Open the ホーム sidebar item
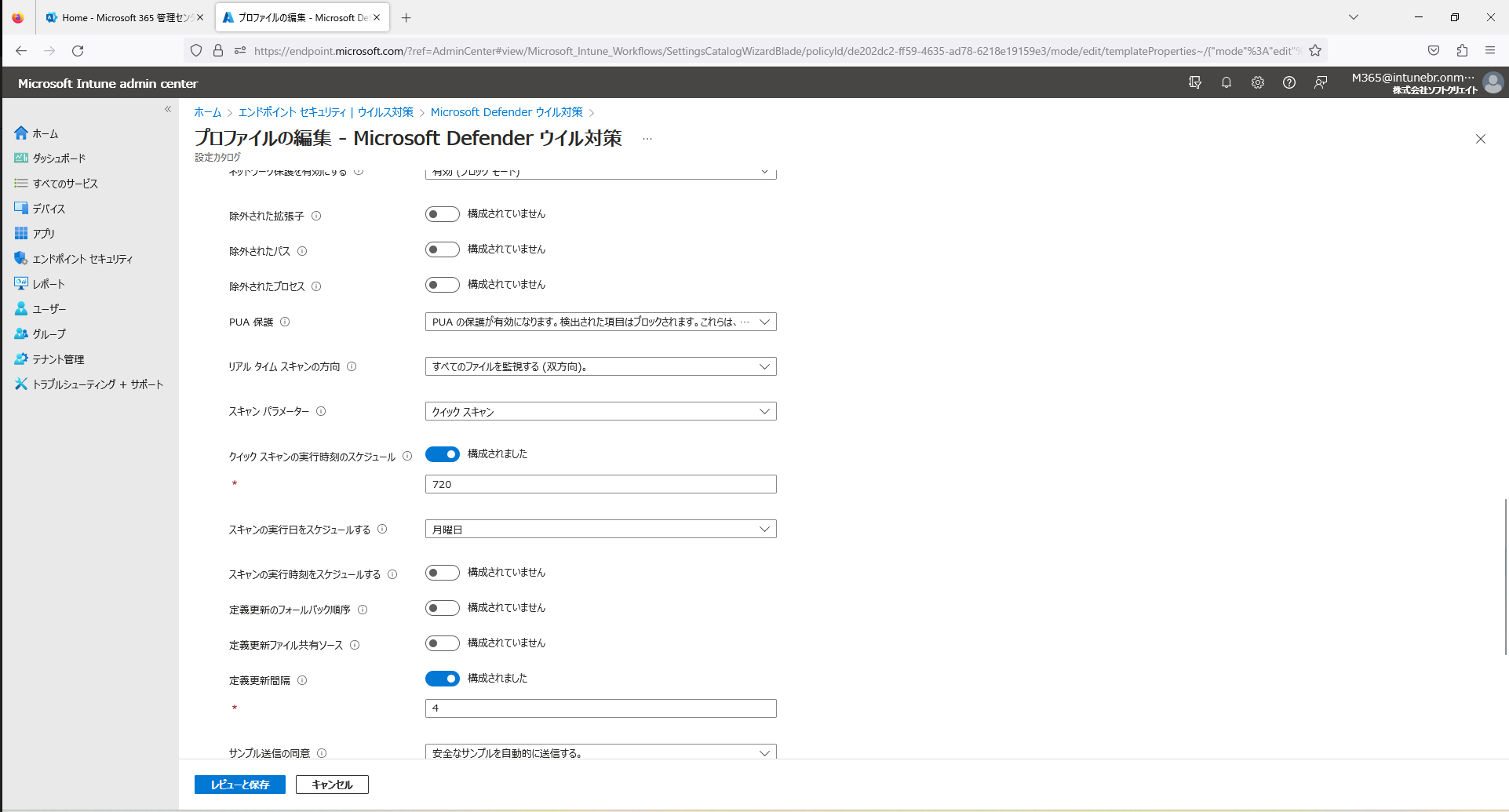The width and height of the screenshot is (1509, 812). pyautogui.click(x=45, y=133)
